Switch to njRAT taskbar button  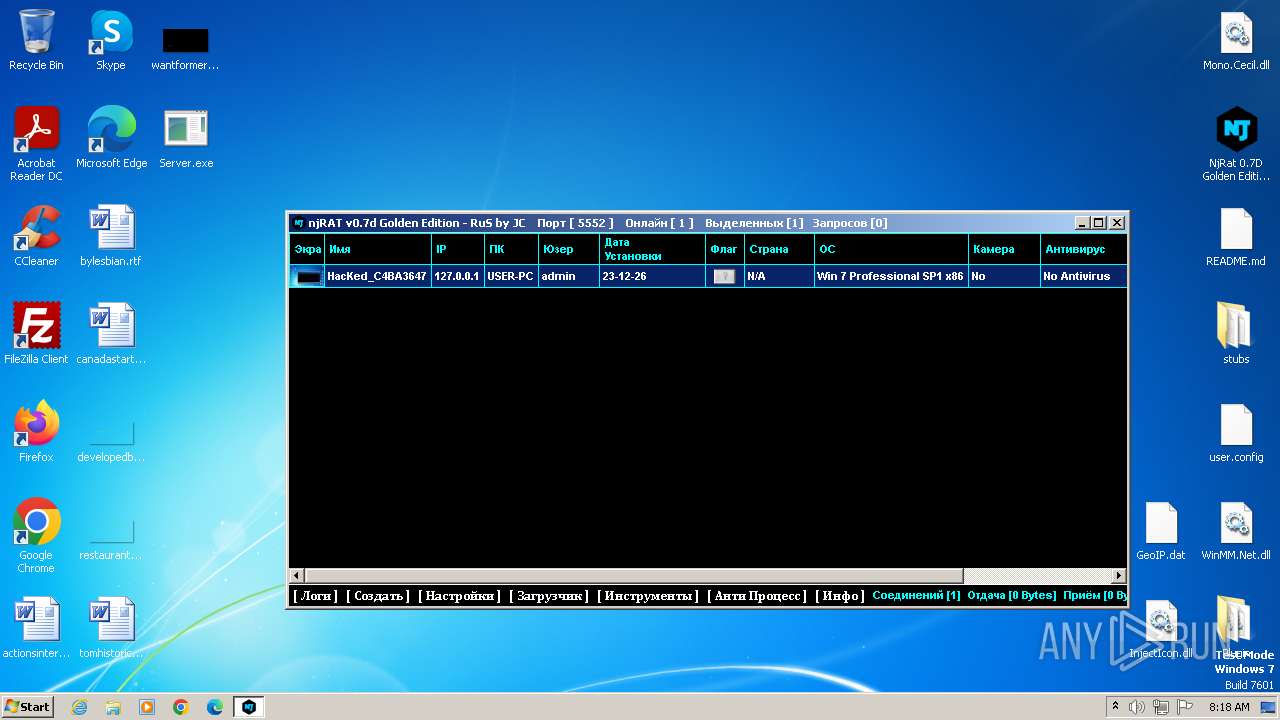(248, 707)
